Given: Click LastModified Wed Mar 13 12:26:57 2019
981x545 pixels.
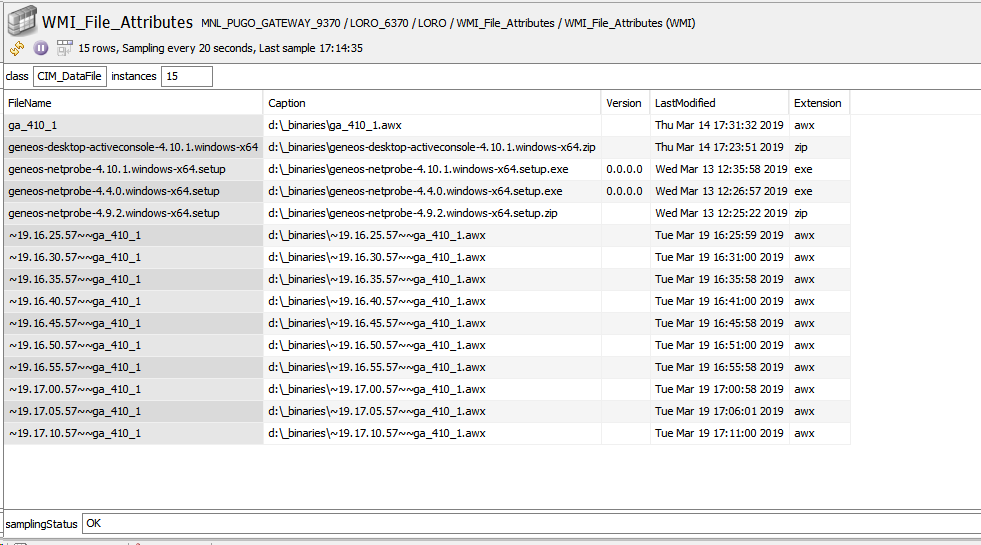Looking at the screenshot, I should 719,191.
